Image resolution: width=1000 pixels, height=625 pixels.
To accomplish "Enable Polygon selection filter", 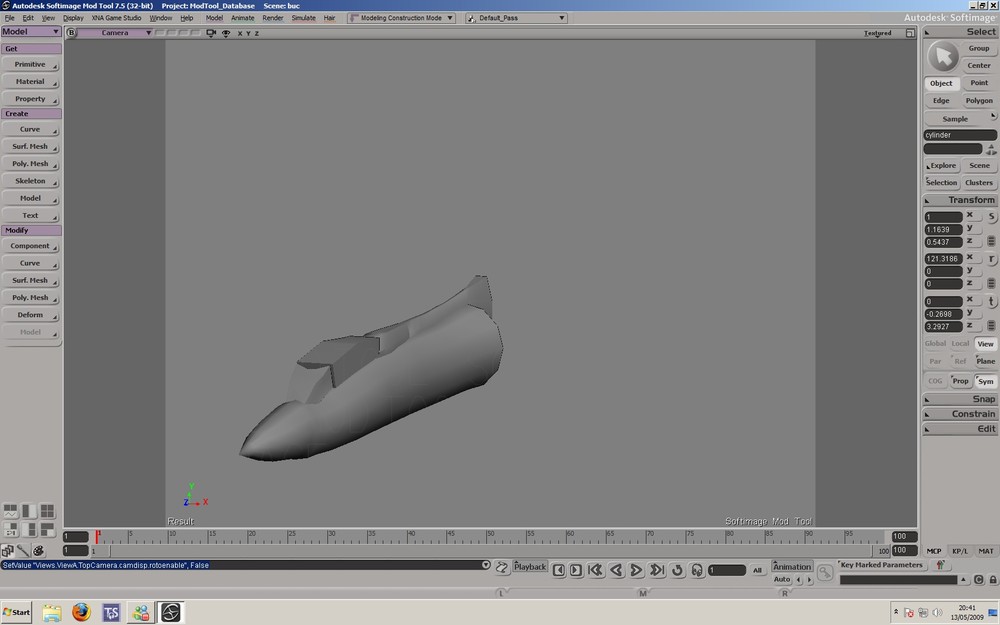I will [x=979, y=101].
